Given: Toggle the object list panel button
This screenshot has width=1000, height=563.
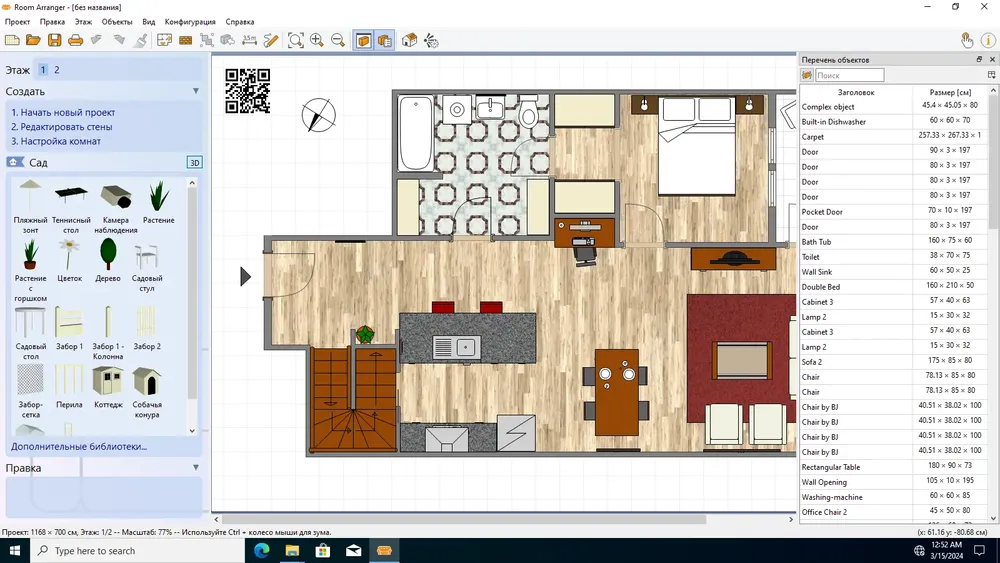Looking at the screenshot, I should click(385, 40).
